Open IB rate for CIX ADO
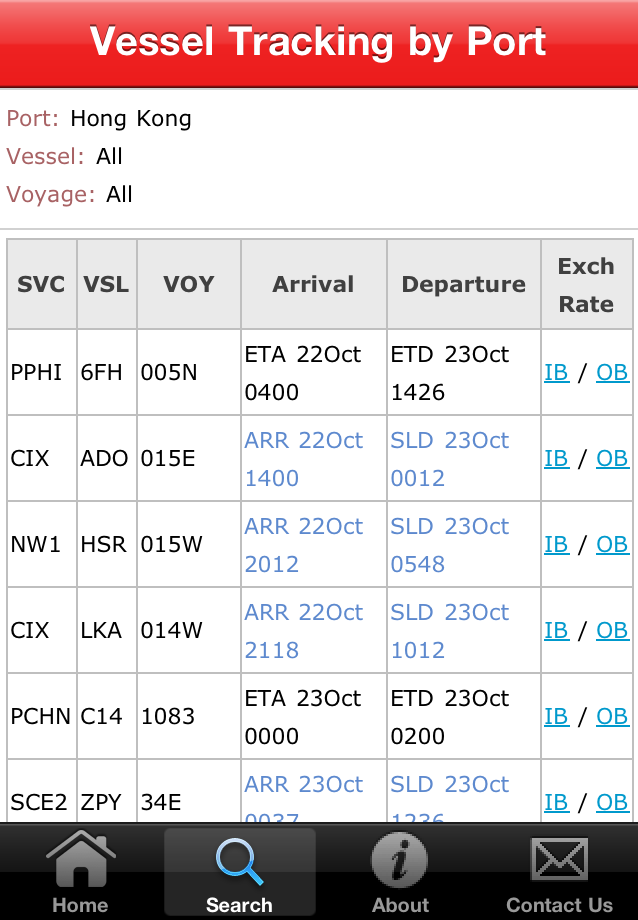This screenshot has height=920, width=638. 557,458
